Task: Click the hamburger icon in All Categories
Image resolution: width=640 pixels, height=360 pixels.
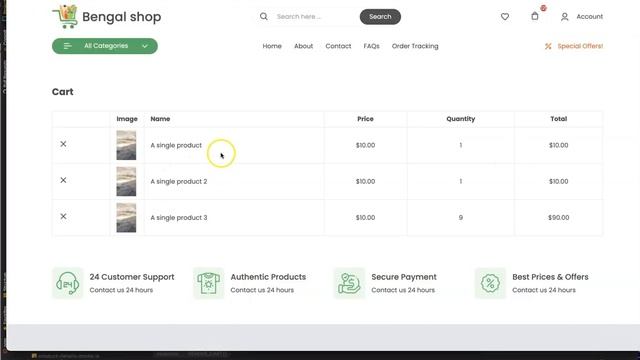Action: (68, 46)
